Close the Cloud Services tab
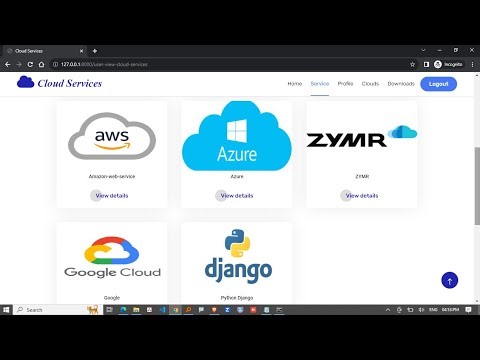Viewport: 480px width, 360px height. click(x=81, y=51)
